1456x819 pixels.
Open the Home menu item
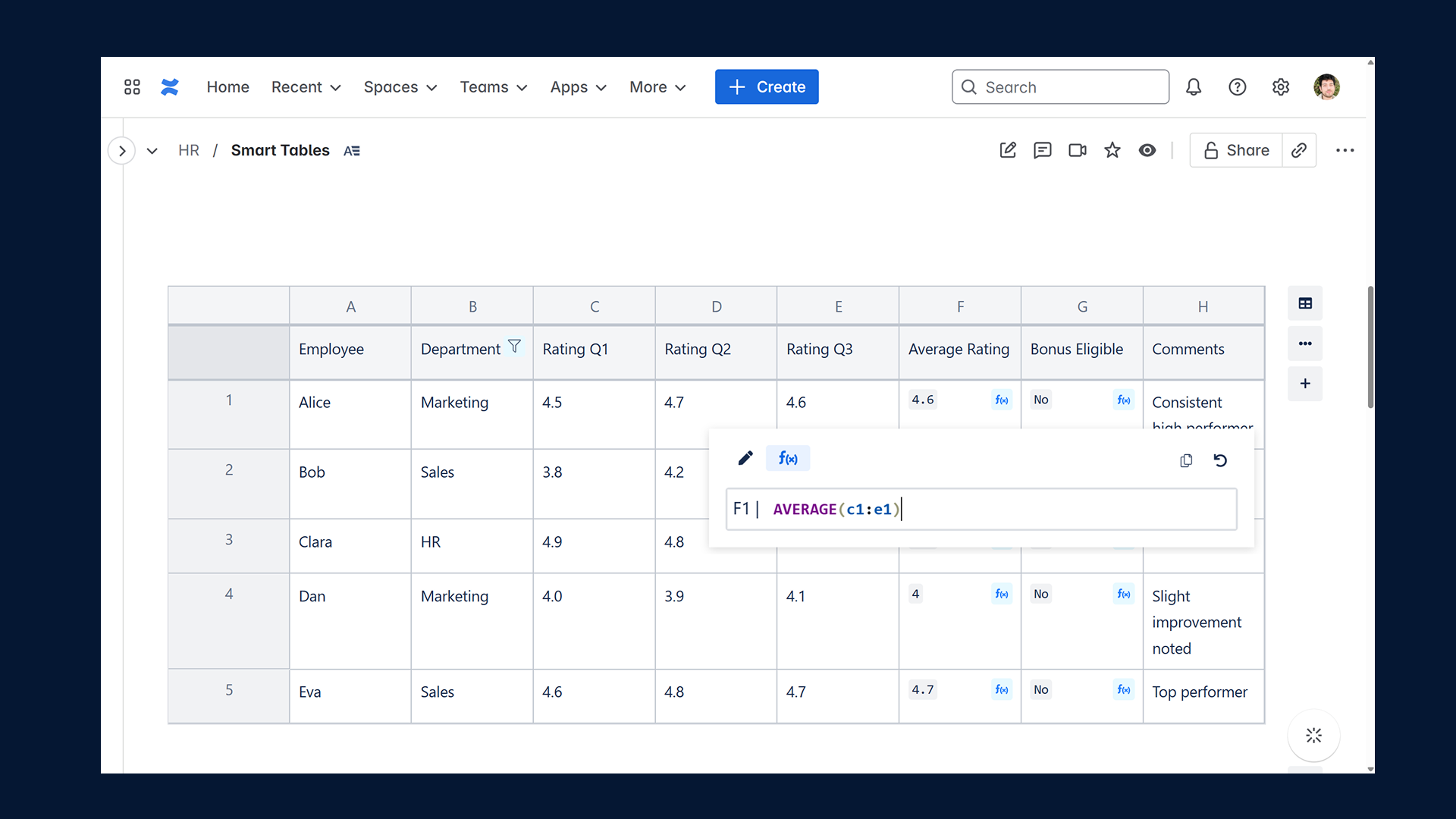click(x=227, y=87)
